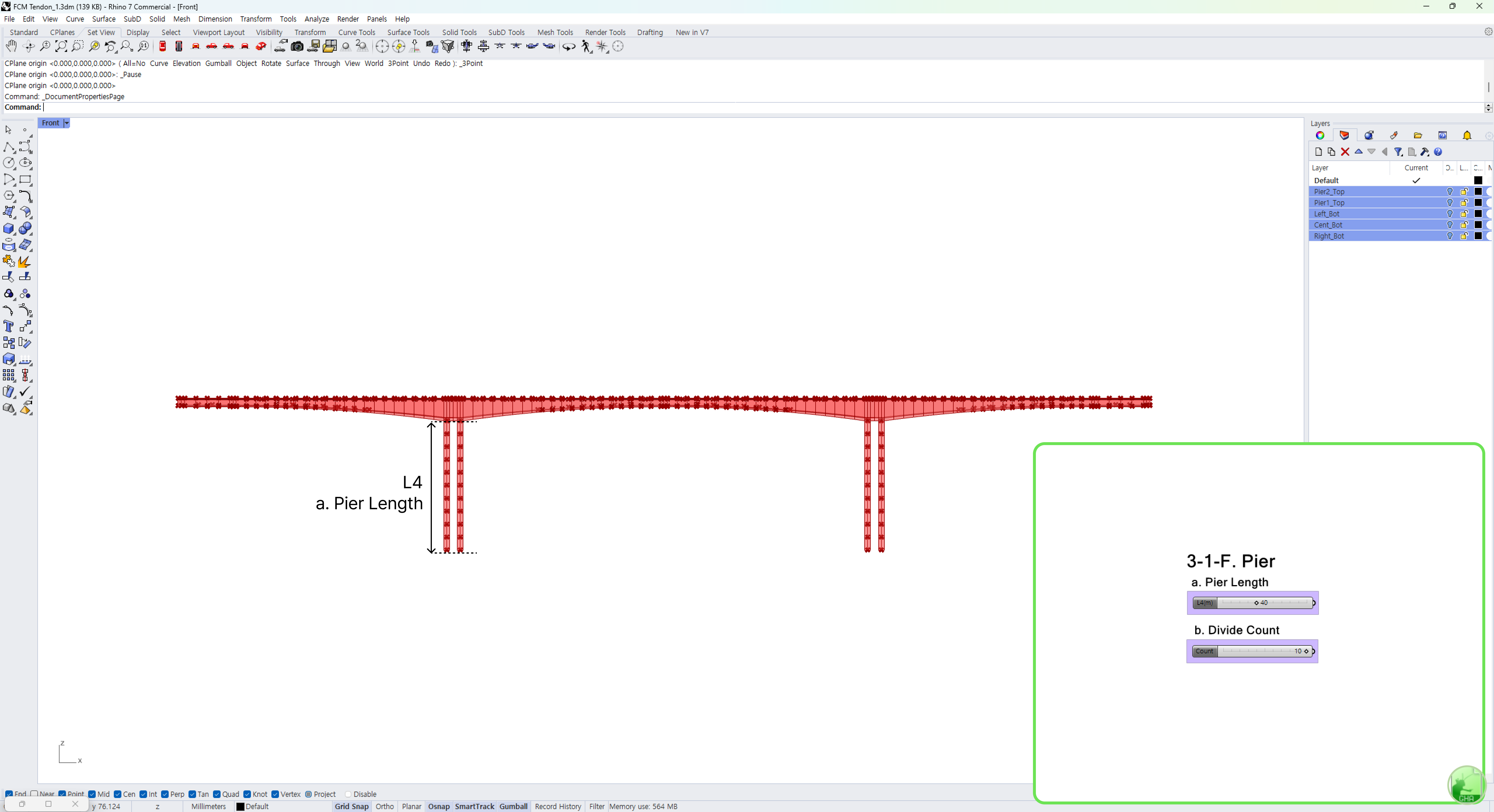The image size is (1494, 812).
Task: Click the New Layer icon
Action: [x=1318, y=152]
